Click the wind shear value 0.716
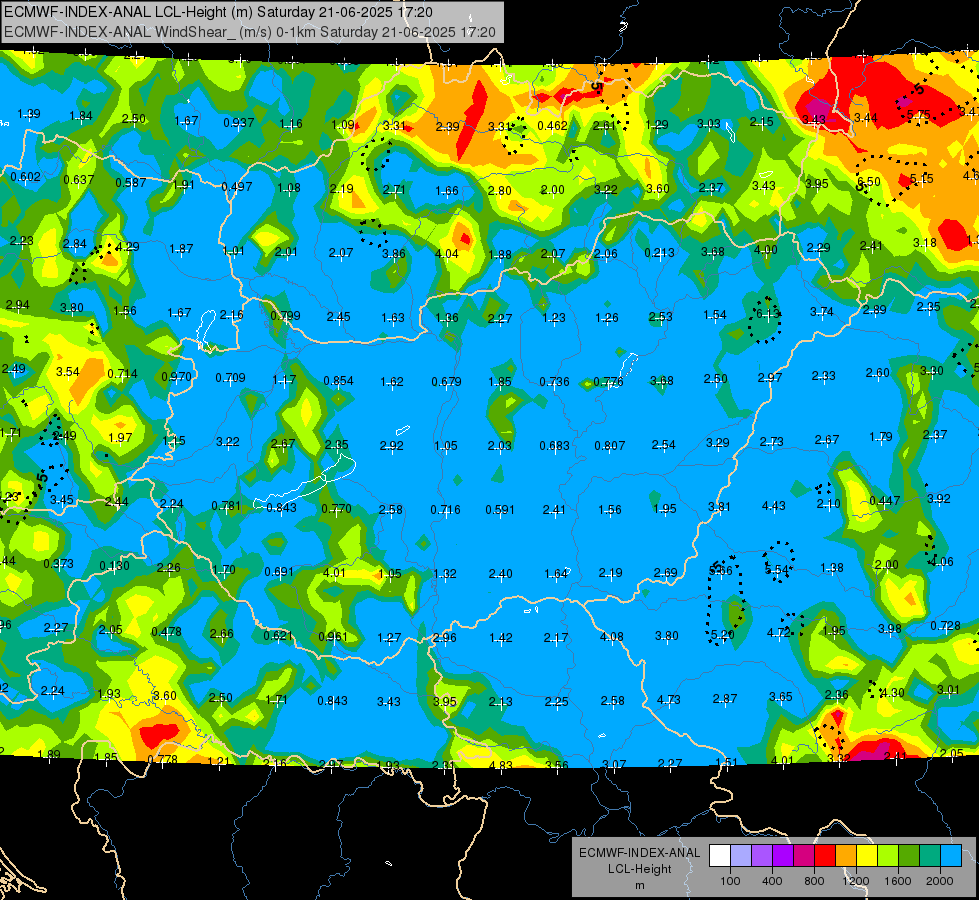Screen dimensions: 979x900 [x=445, y=510]
